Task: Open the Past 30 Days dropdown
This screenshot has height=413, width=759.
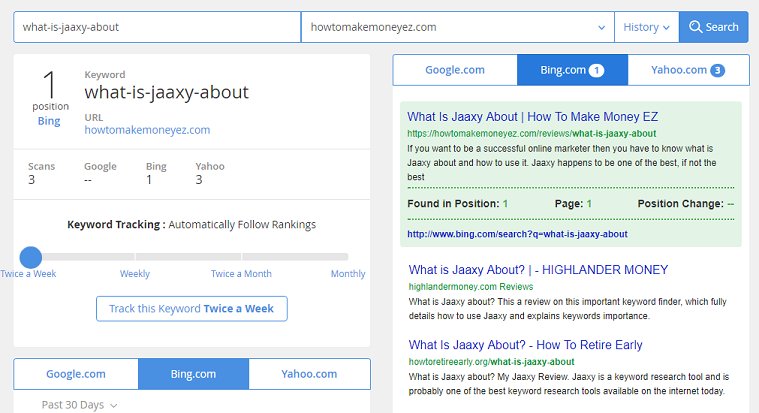Action: coord(79,405)
